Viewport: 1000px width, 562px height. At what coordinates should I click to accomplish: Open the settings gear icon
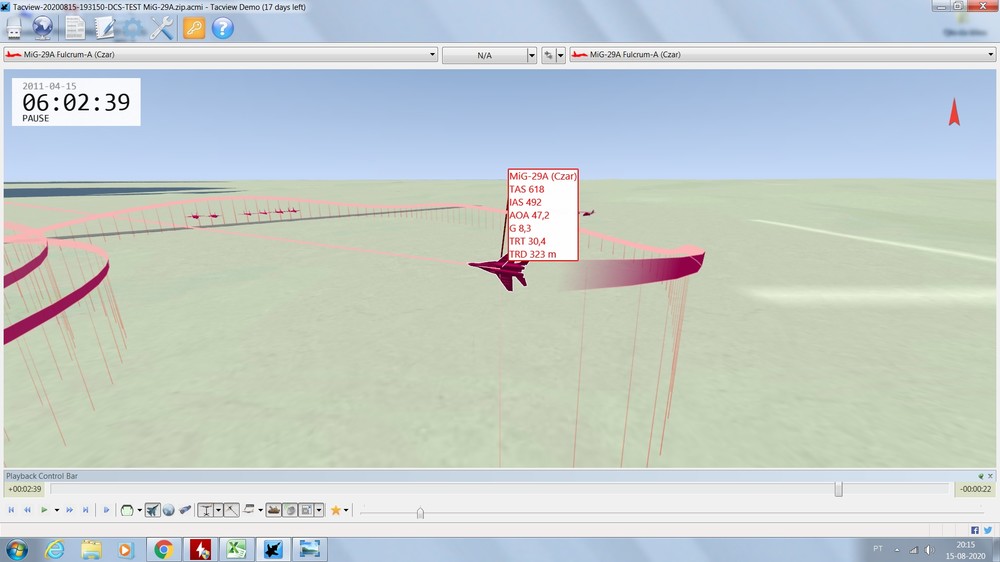133,28
